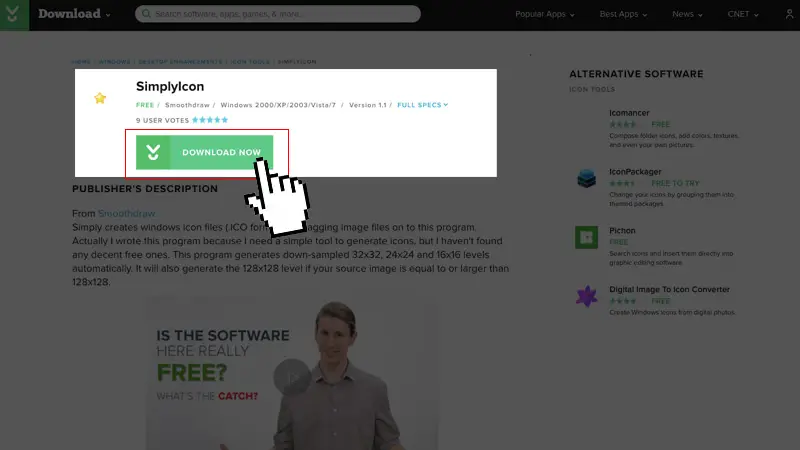Go to Home breadcrumb
Image resolution: width=800 pixels, height=450 pixels.
pyautogui.click(x=81, y=62)
